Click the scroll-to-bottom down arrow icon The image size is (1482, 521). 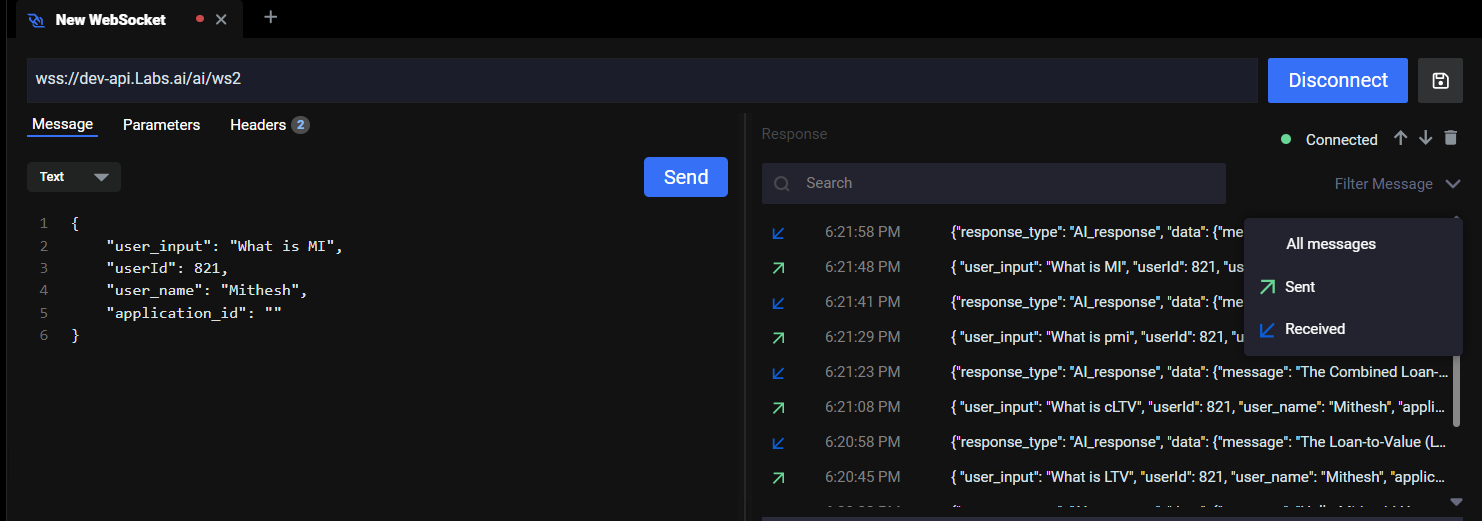tap(1426, 138)
